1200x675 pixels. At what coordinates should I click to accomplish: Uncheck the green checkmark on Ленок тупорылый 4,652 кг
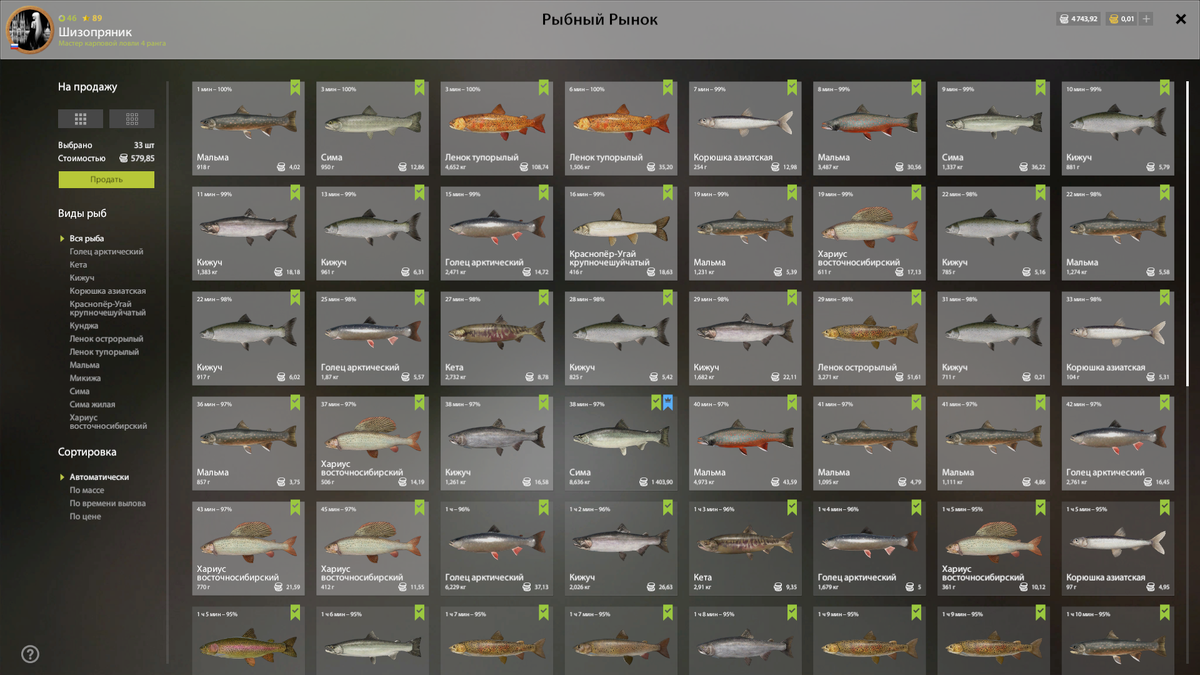544,88
